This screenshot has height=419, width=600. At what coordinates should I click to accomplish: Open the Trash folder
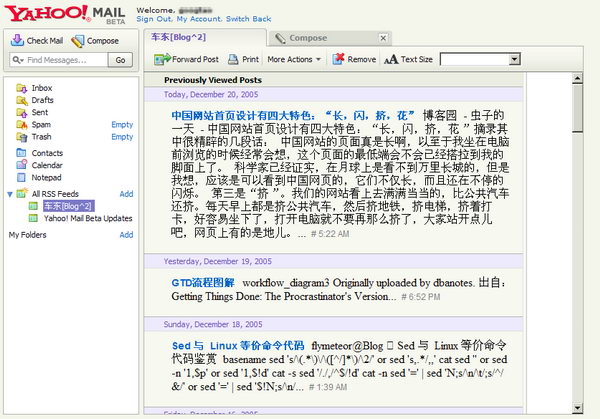point(41,136)
